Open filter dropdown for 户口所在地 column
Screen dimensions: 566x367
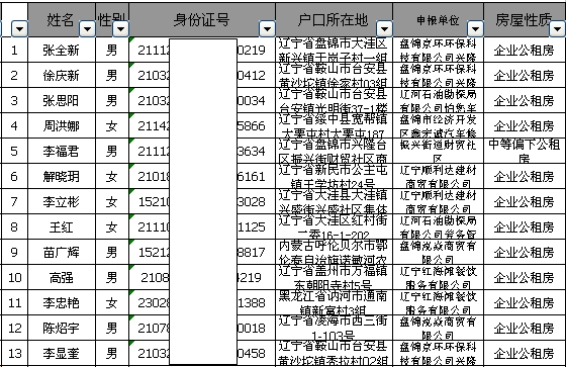[x=384, y=29]
